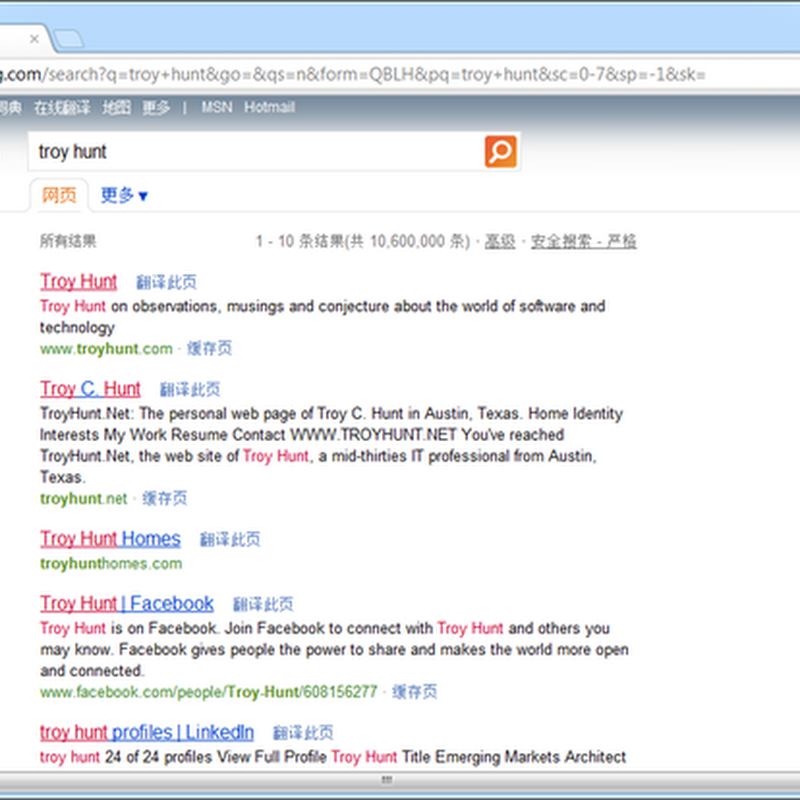The width and height of the screenshot is (800, 800).
Task: Select the 网页 tab
Action: 59,195
